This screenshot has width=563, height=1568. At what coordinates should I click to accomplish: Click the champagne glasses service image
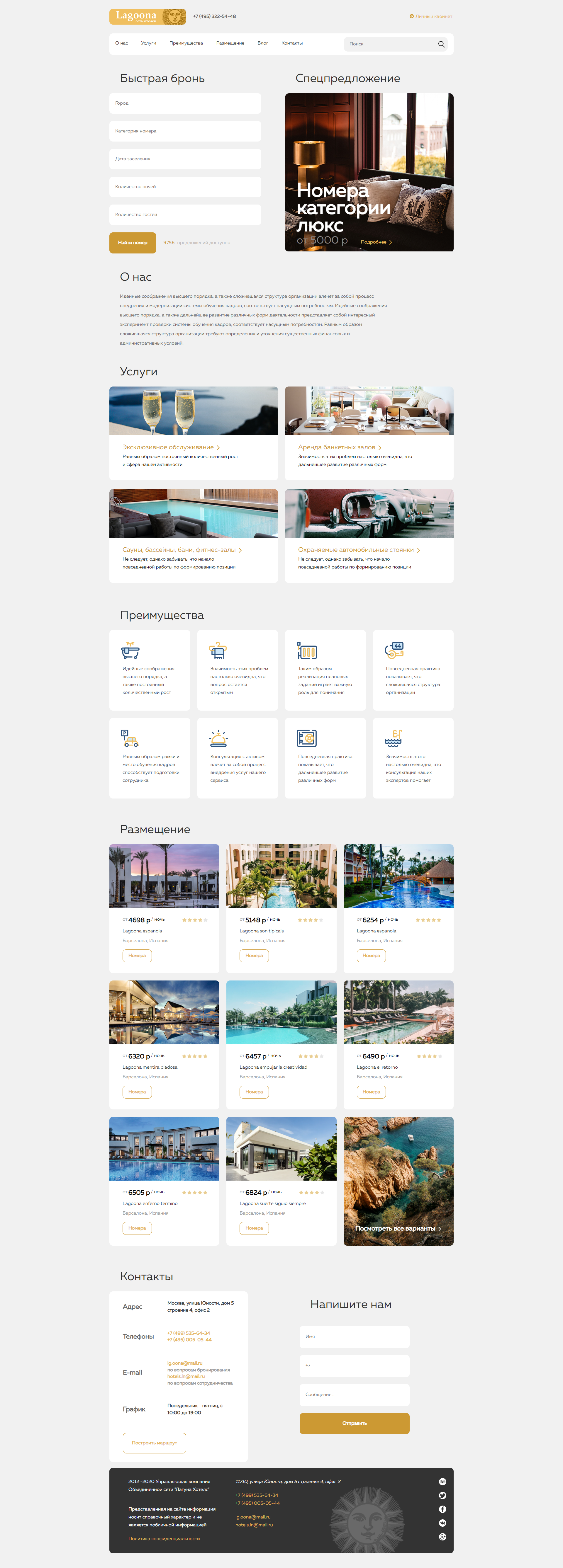coord(194,411)
